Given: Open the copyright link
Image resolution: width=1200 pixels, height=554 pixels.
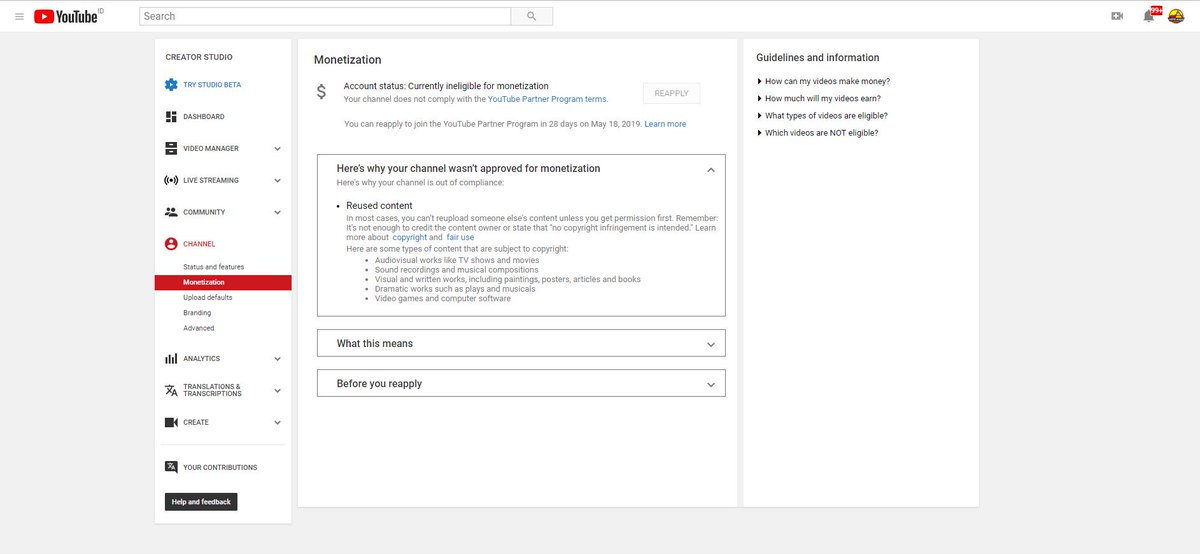Looking at the screenshot, I should point(409,237).
